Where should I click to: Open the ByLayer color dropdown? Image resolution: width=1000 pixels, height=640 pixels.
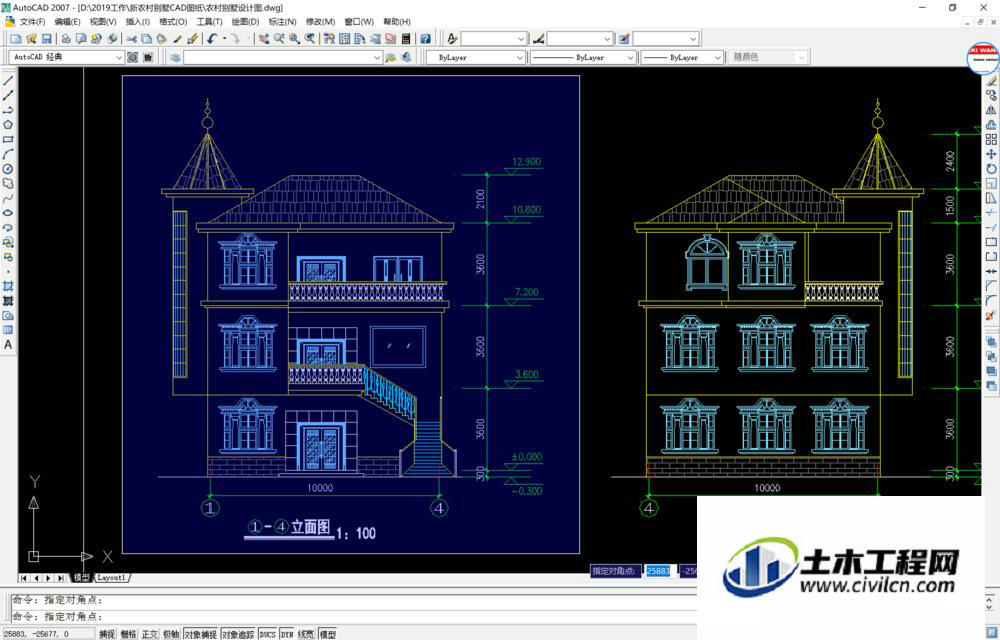(x=475, y=57)
